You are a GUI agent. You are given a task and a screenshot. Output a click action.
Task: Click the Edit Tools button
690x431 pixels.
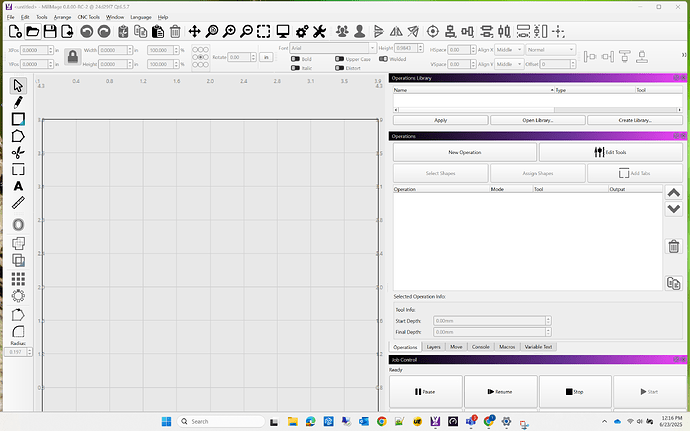pos(611,152)
